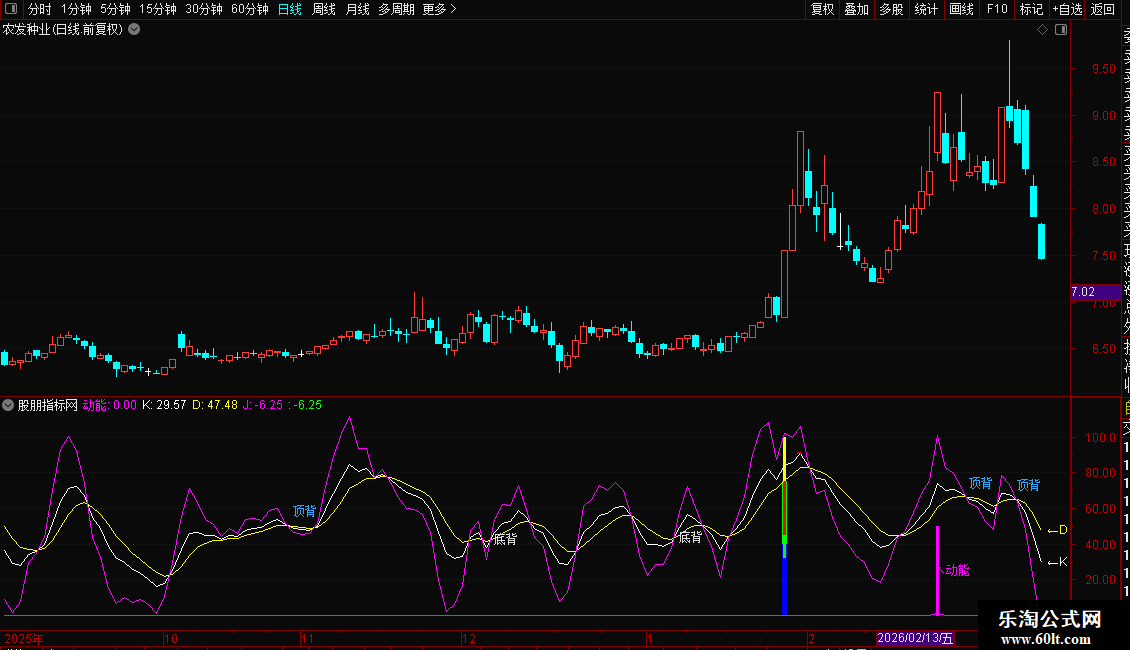The height and width of the screenshot is (650, 1130).
Task: Select the 60分钟 period
Action: [249, 9]
